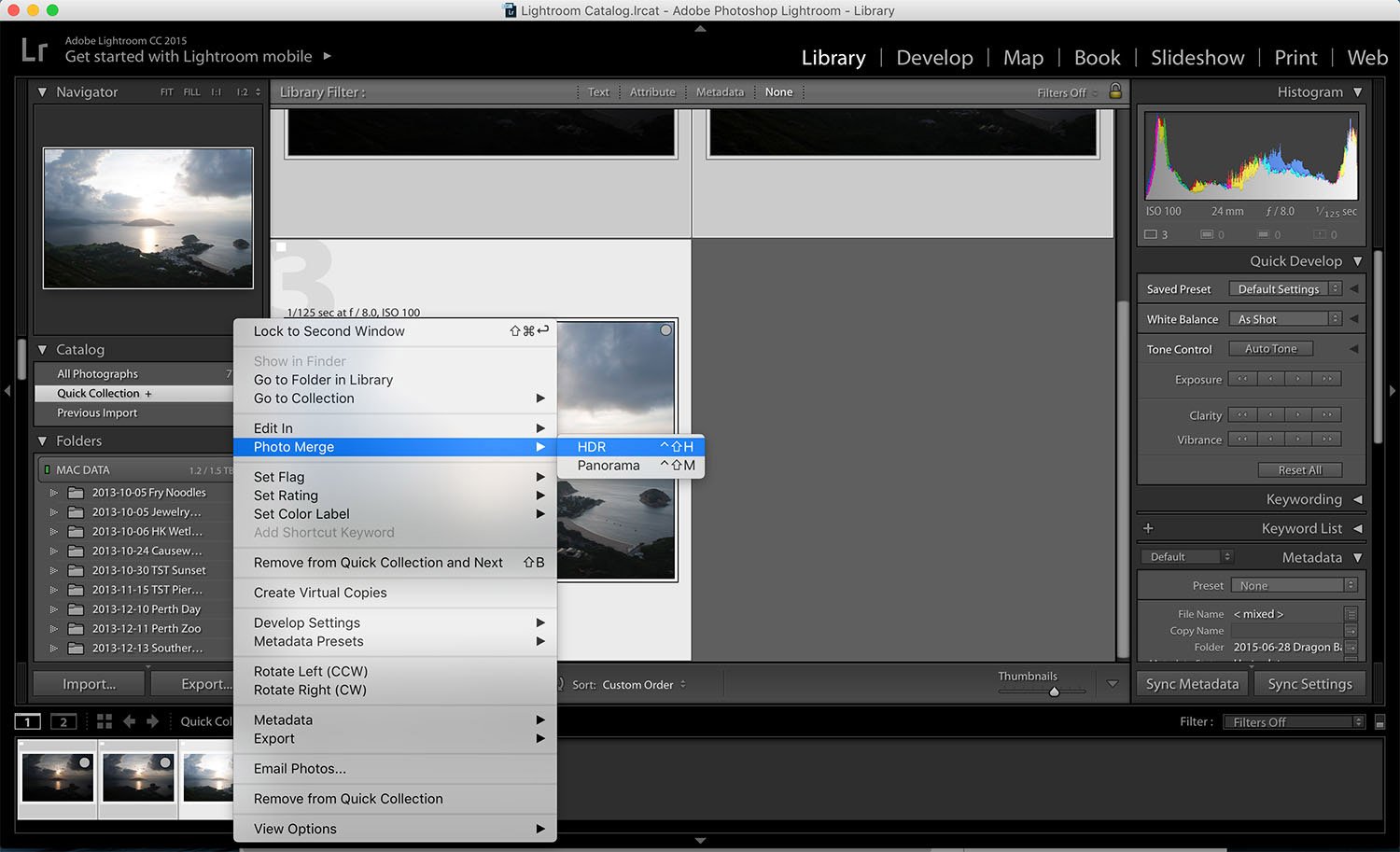
Task: Click the Quick Collection circle badge on the thumbnail
Action: pyautogui.click(x=665, y=329)
